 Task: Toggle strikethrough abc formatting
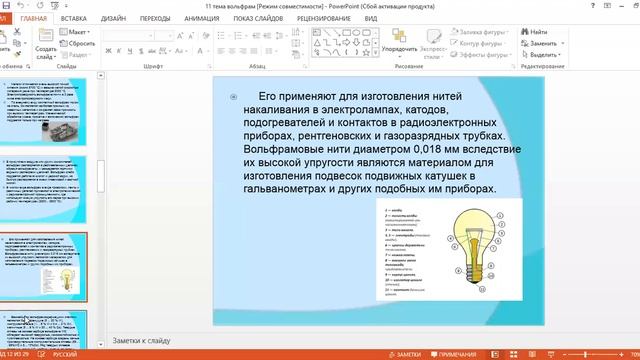coord(152,51)
